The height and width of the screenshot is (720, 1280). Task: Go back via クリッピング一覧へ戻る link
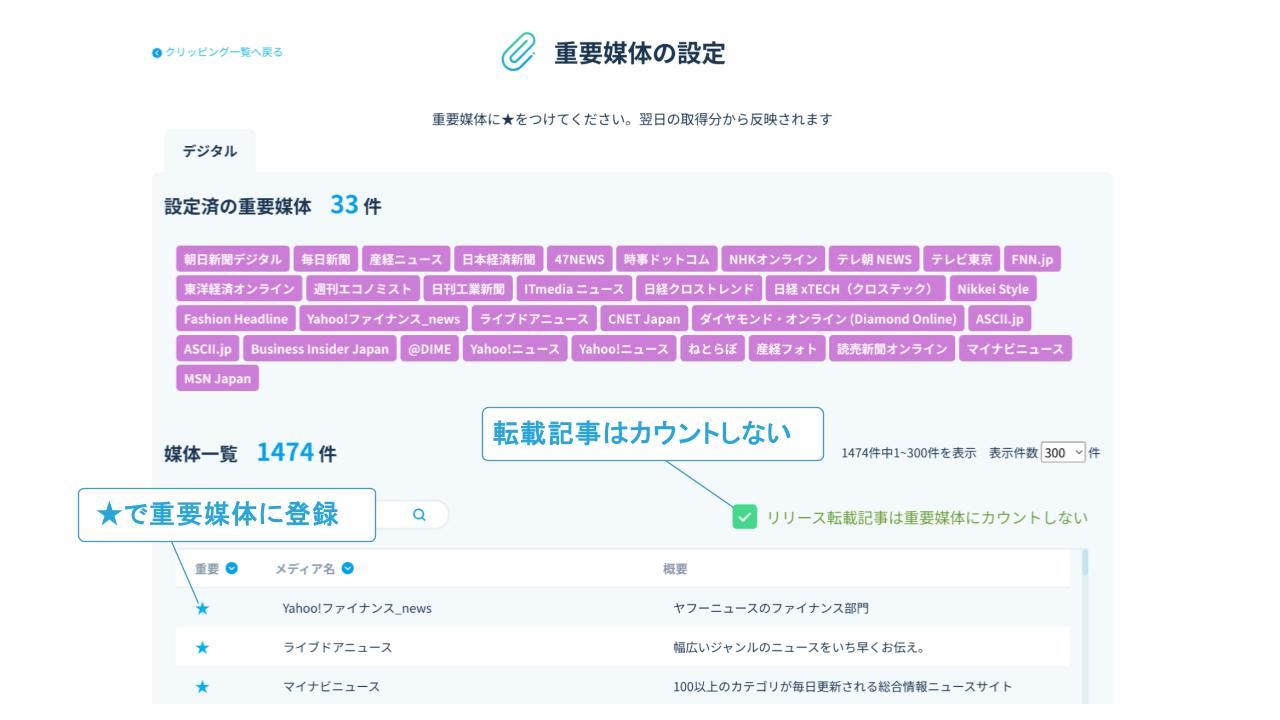[x=224, y=52]
